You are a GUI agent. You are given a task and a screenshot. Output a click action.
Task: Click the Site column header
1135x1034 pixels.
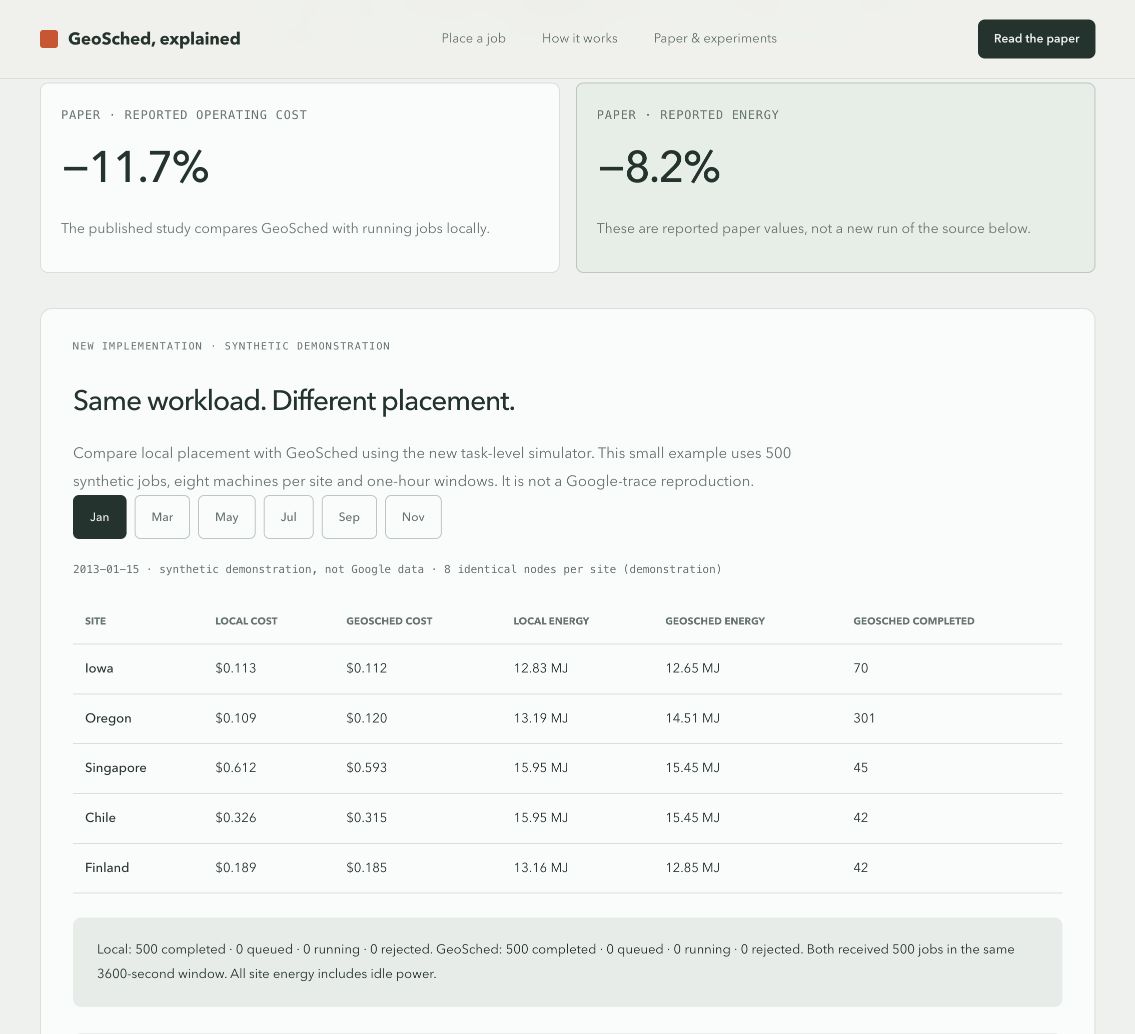click(96, 621)
